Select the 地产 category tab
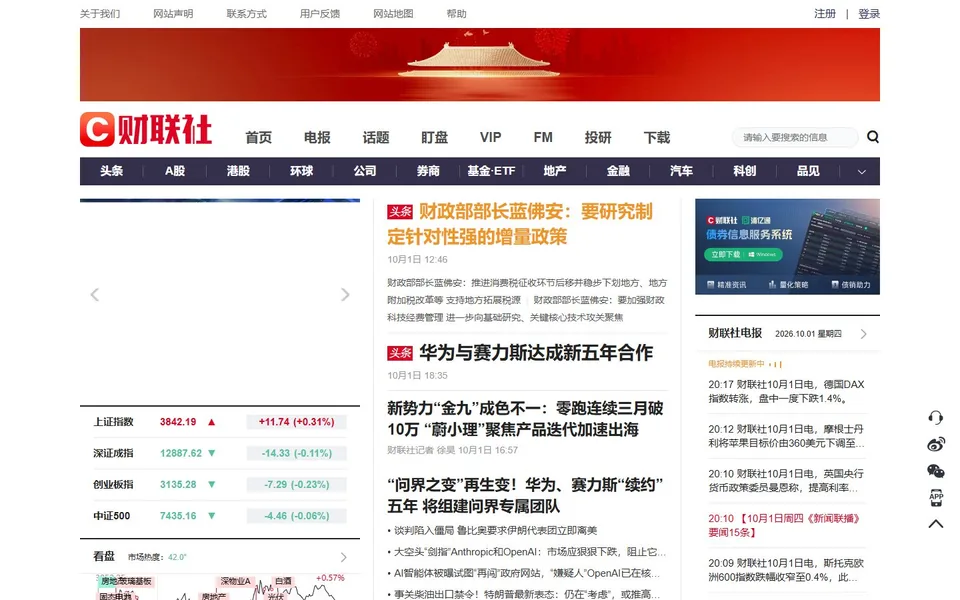 pos(555,171)
